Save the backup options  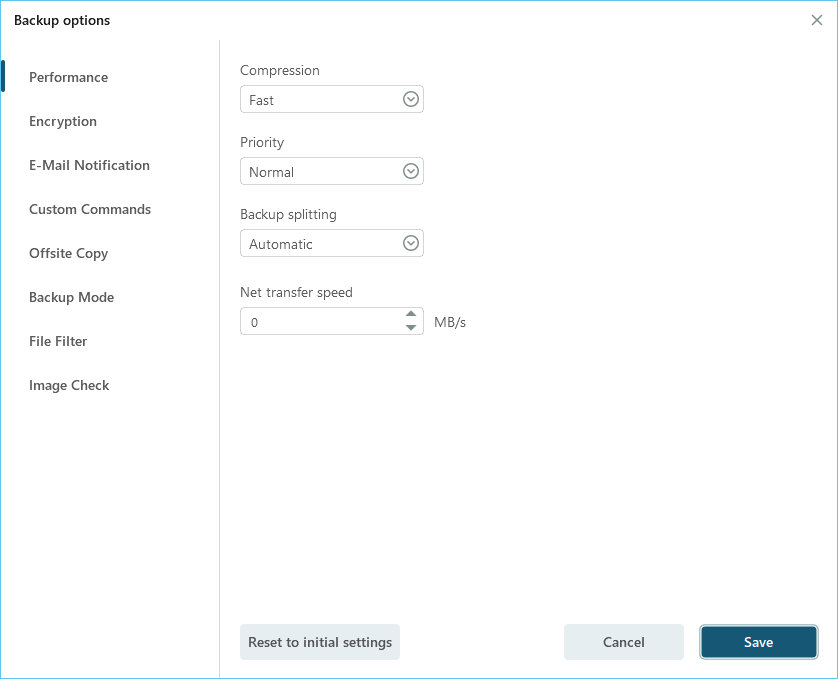pyautogui.click(x=758, y=642)
